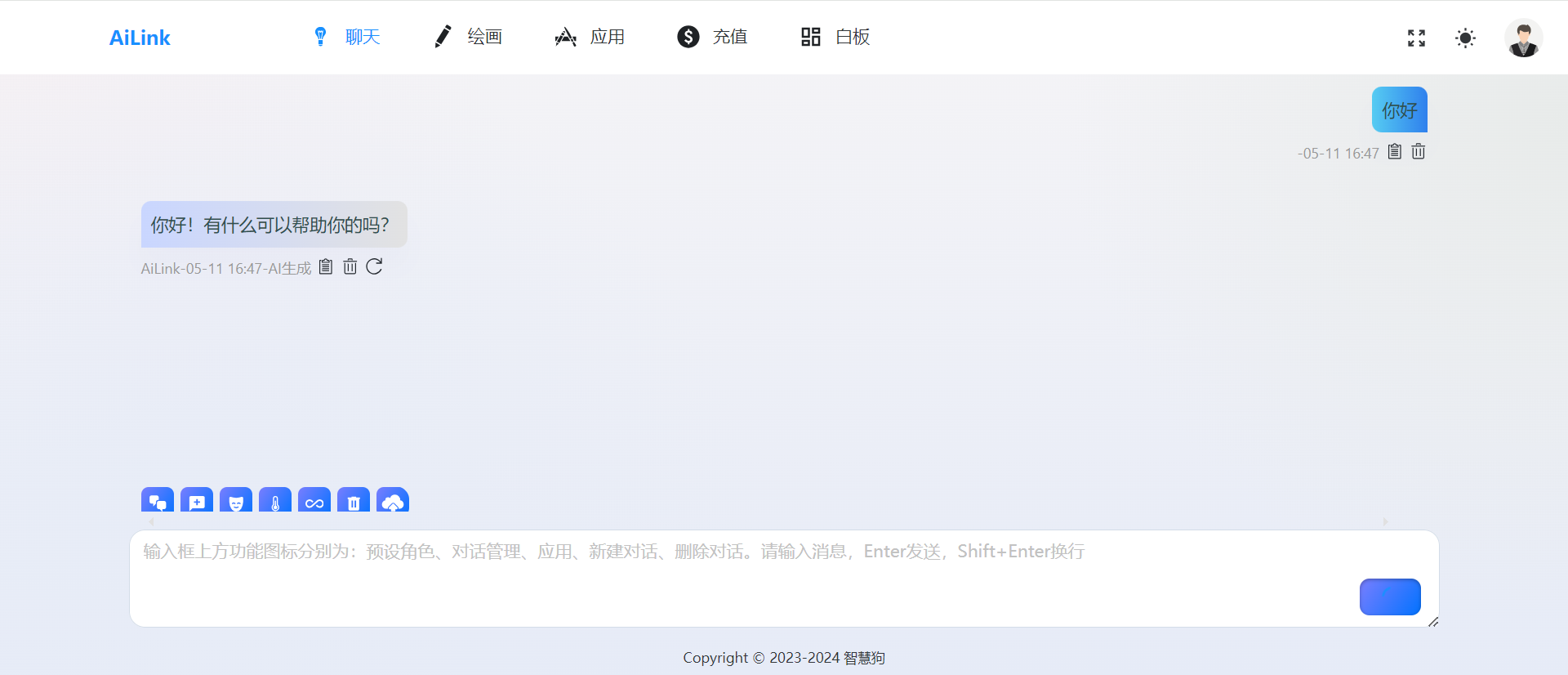Toggle light/dark theme with the sun icon
Image resolution: width=1568 pixels, height=675 pixels.
pyautogui.click(x=1466, y=38)
